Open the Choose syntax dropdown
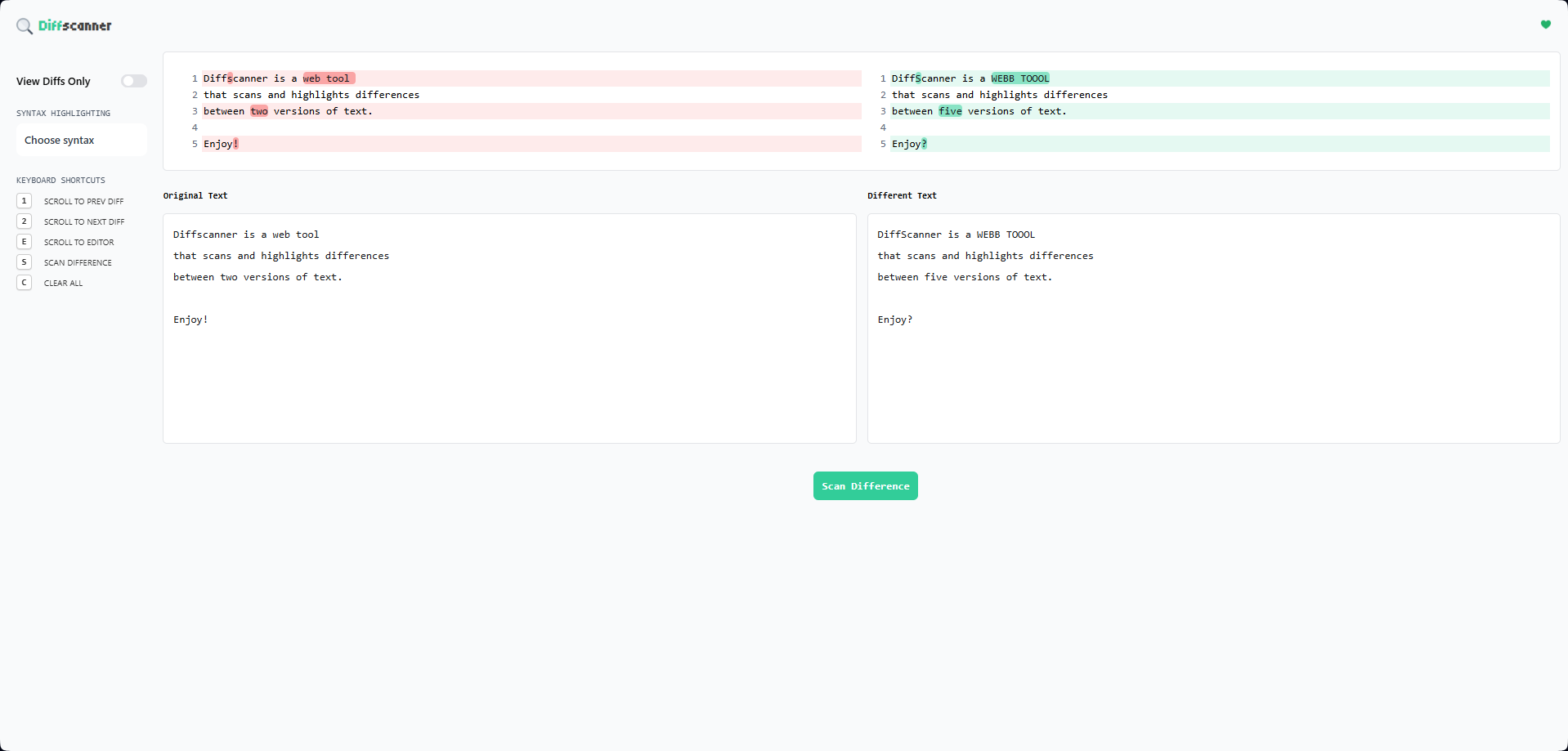The height and width of the screenshot is (751, 1568). pos(82,140)
